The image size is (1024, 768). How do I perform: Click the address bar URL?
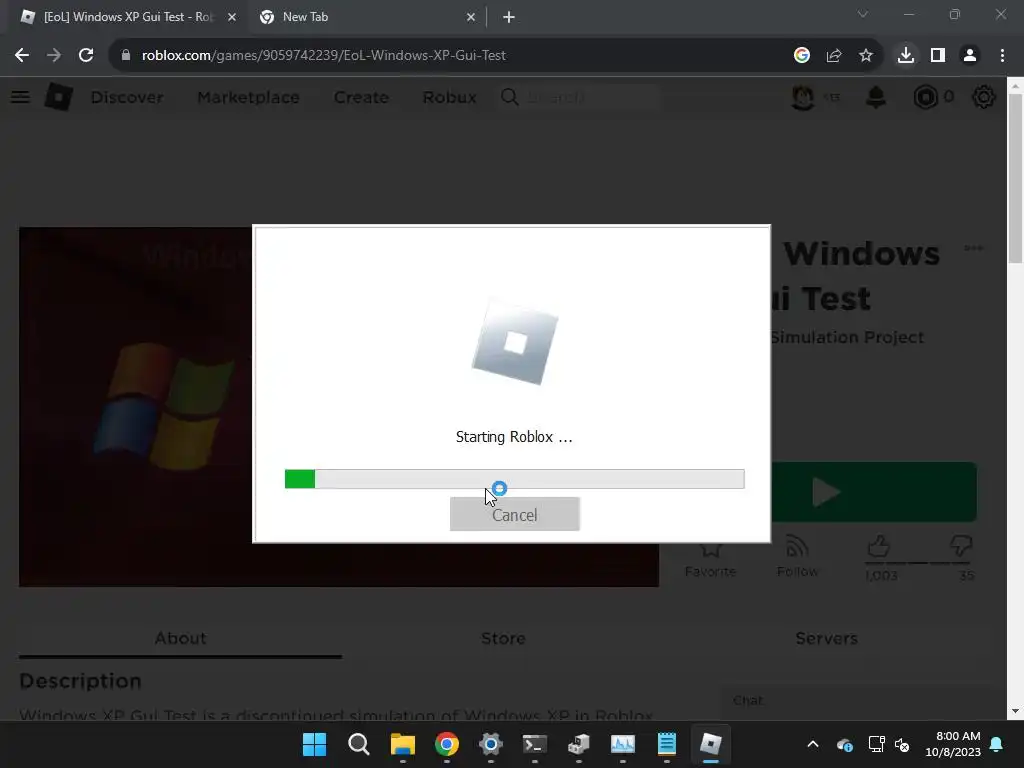(x=323, y=56)
